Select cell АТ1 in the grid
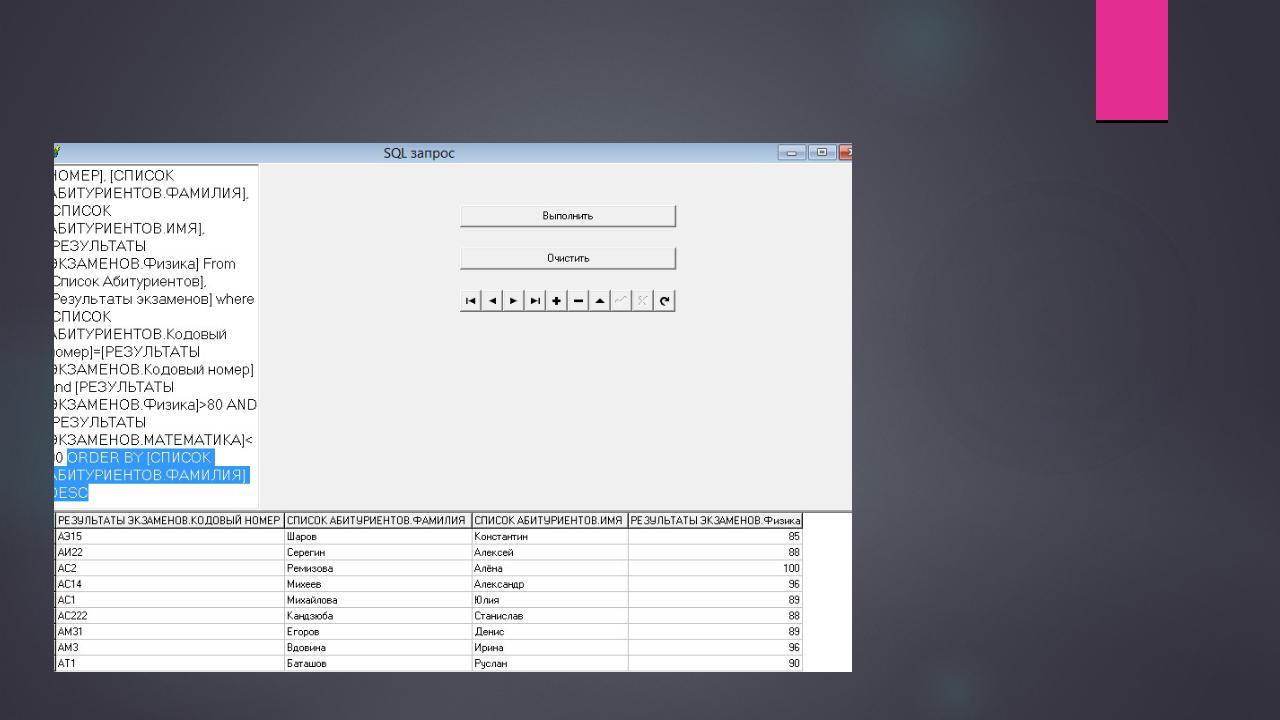Screen dimensions: 1280x720 pos(169,663)
